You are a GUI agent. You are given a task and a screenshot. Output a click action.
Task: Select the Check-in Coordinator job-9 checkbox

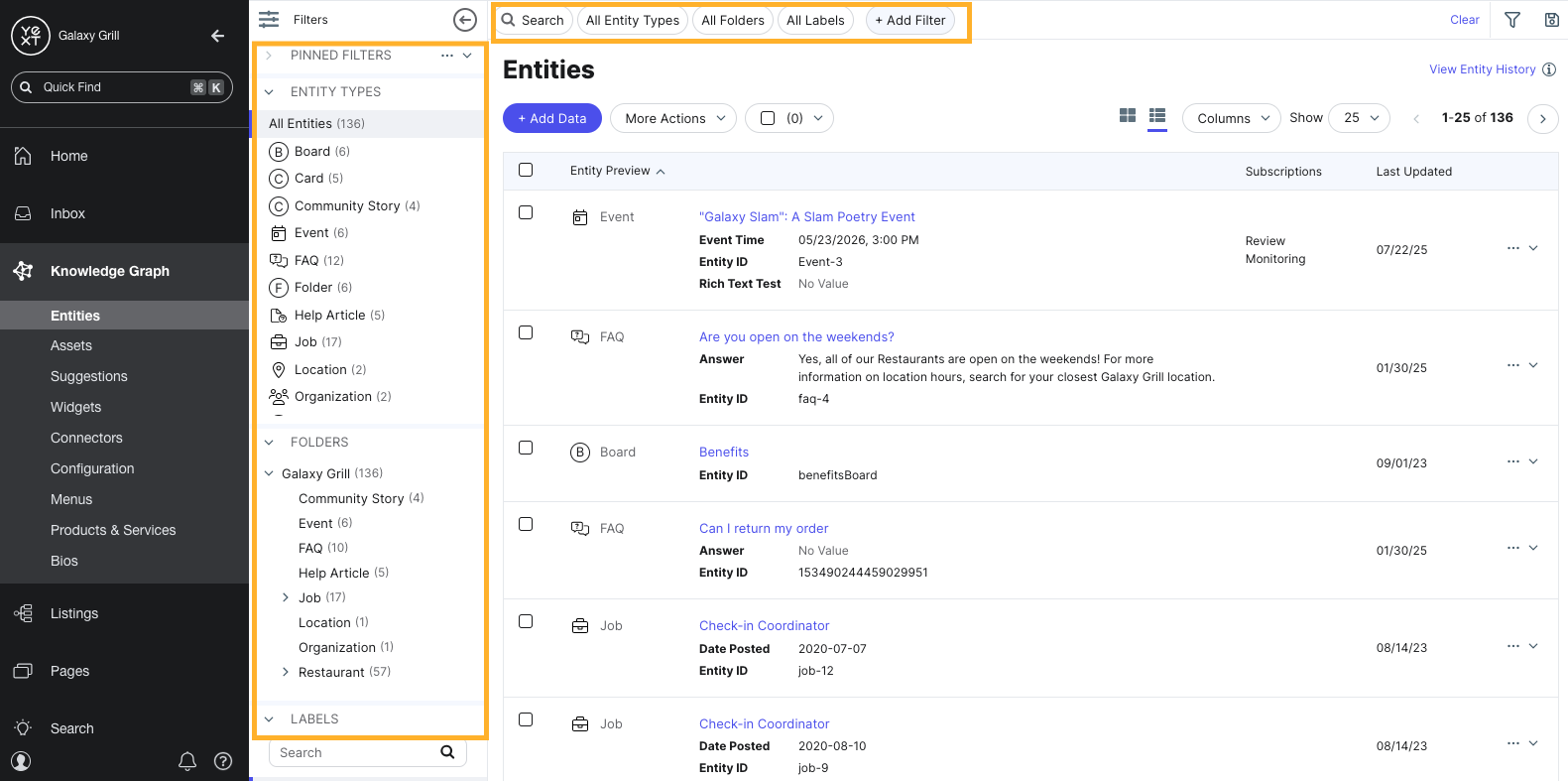click(x=526, y=719)
